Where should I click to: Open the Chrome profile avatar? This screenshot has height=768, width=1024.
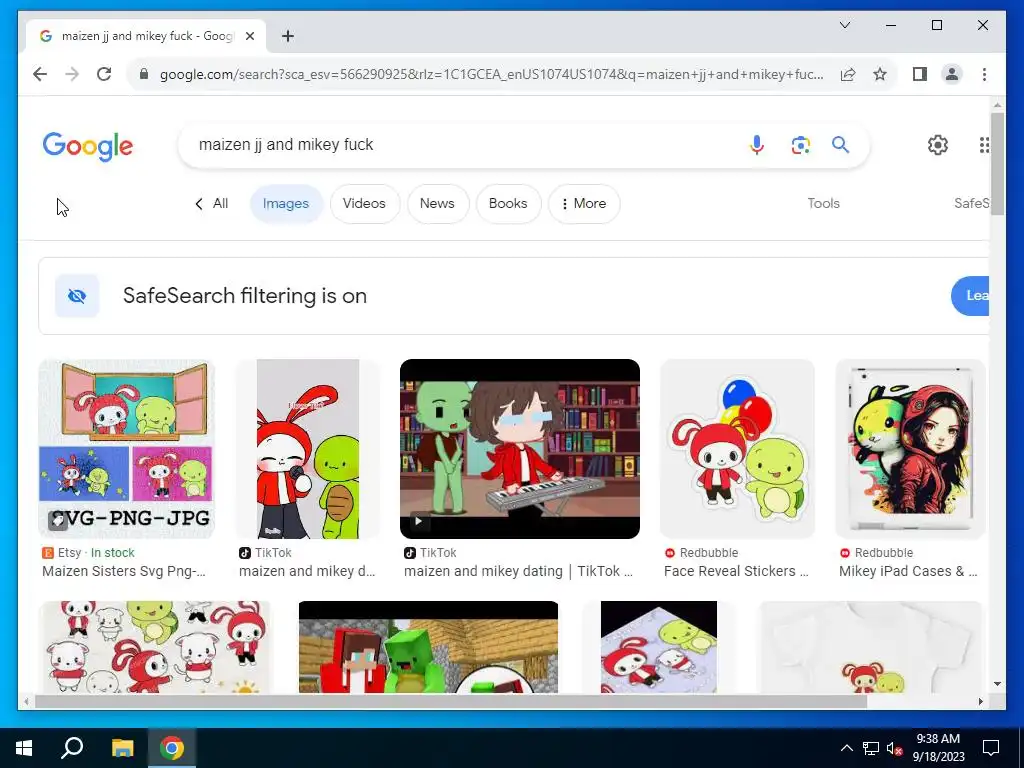(952, 74)
